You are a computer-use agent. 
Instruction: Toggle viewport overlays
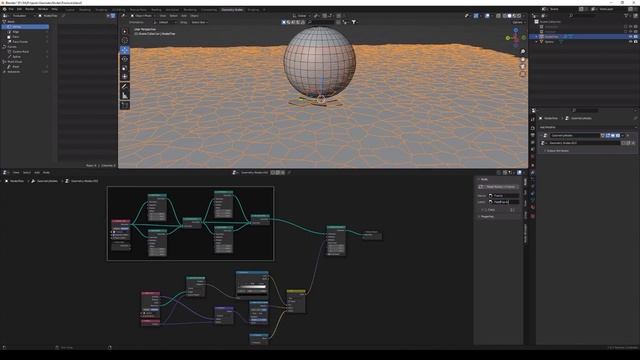click(487, 16)
